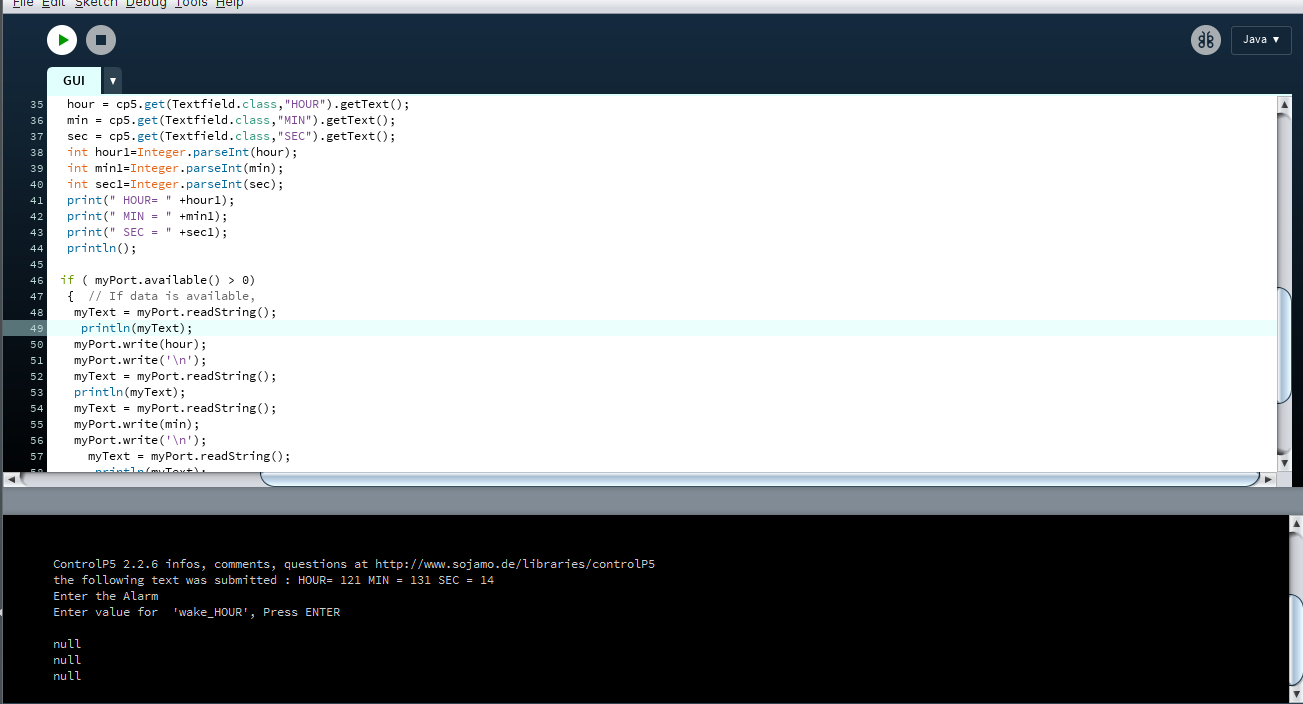The height and width of the screenshot is (704, 1303).
Task: Open the Edit menu
Action: (x=54, y=4)
